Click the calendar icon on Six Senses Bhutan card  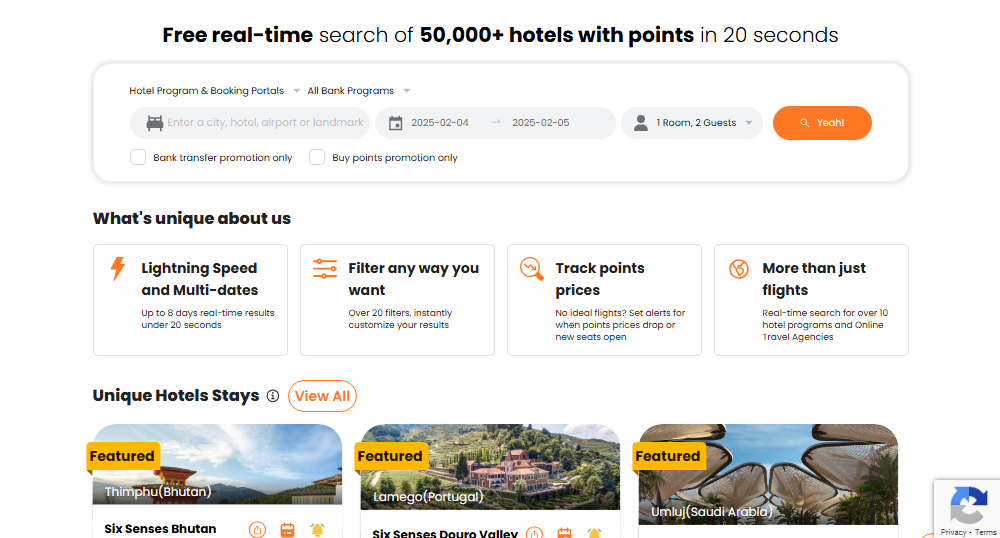click(x=287, y=529)
